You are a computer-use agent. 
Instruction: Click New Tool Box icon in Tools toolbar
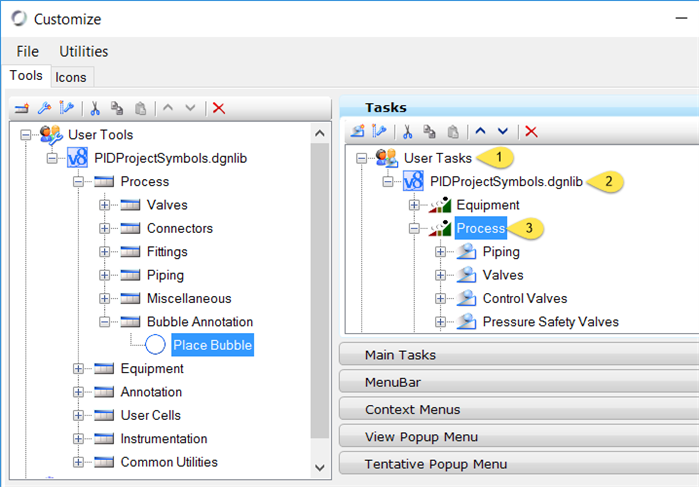click(21, 108)
